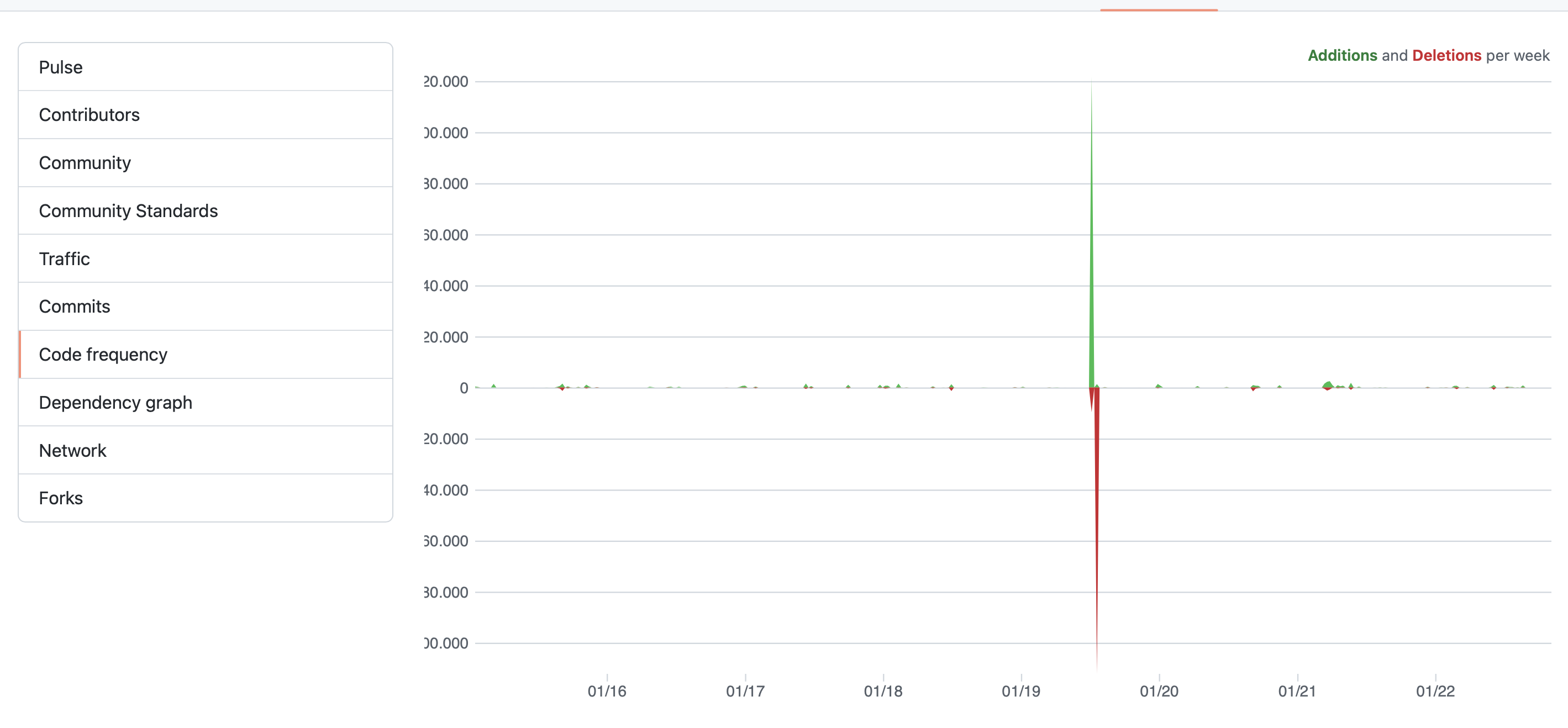The width and height of the screenshot is (1568, 728).
Task: View the Traffic insights
Action: click(205, 259)
